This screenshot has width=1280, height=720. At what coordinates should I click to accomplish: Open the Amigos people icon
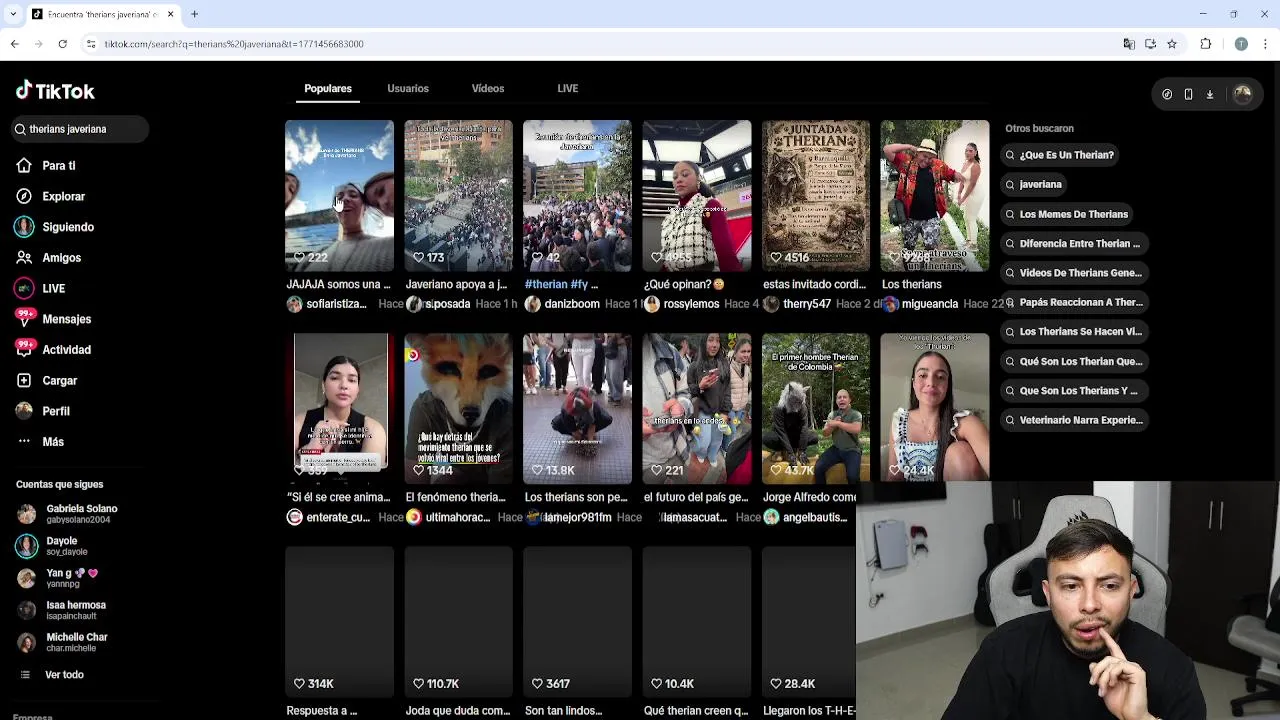(24, 257)
